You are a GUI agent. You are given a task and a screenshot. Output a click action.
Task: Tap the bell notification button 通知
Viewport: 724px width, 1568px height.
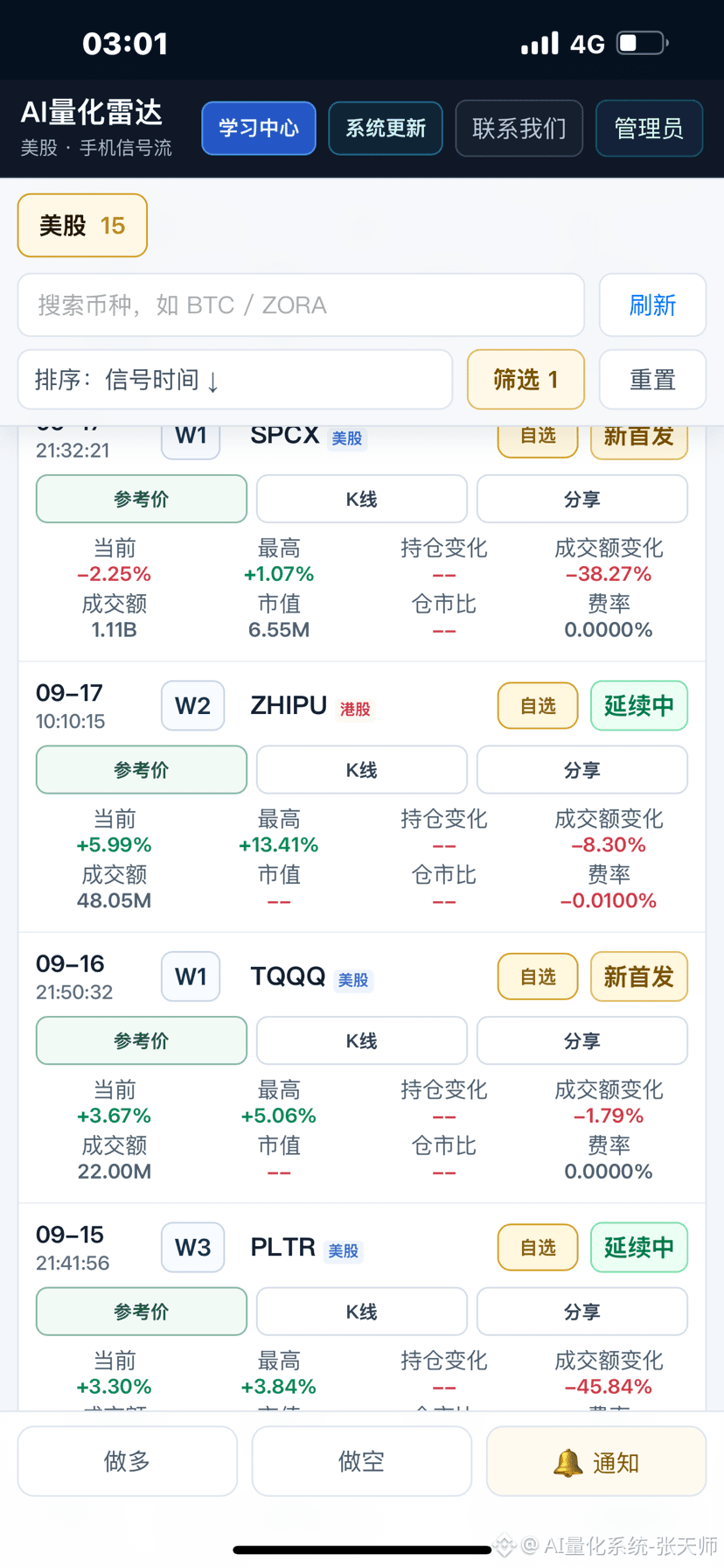click(x=595, y=1461)
